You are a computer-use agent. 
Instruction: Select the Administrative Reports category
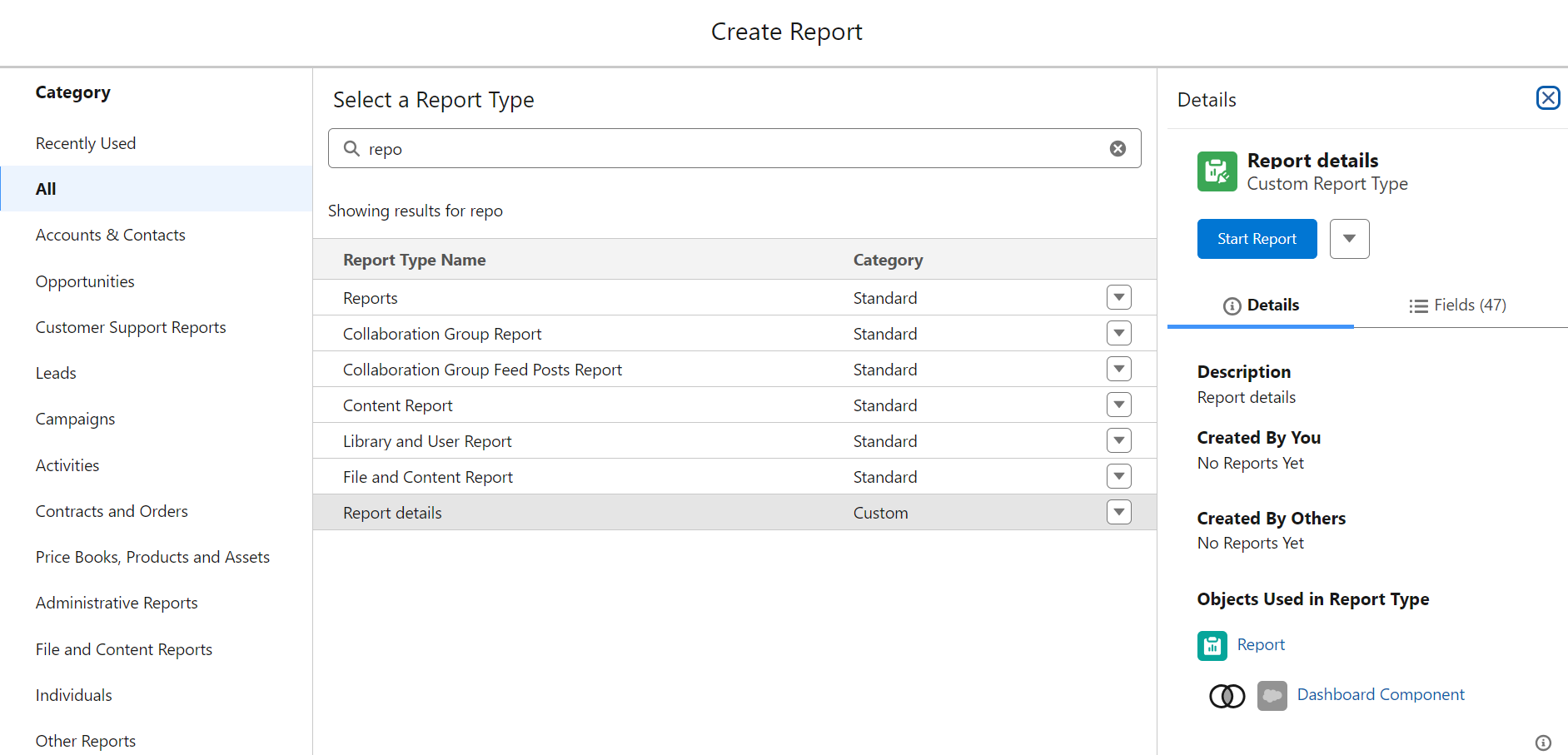coord(157,603)
